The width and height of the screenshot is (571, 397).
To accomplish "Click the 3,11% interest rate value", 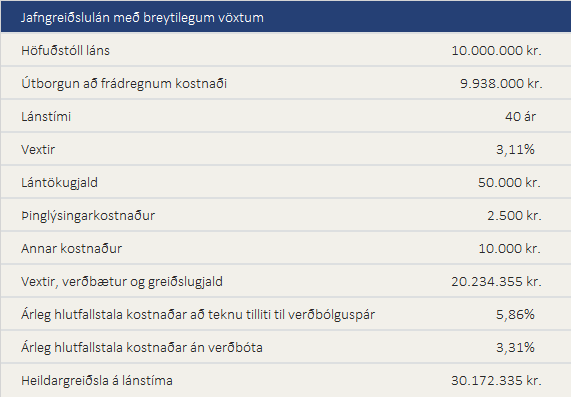I will click(515, 149).
